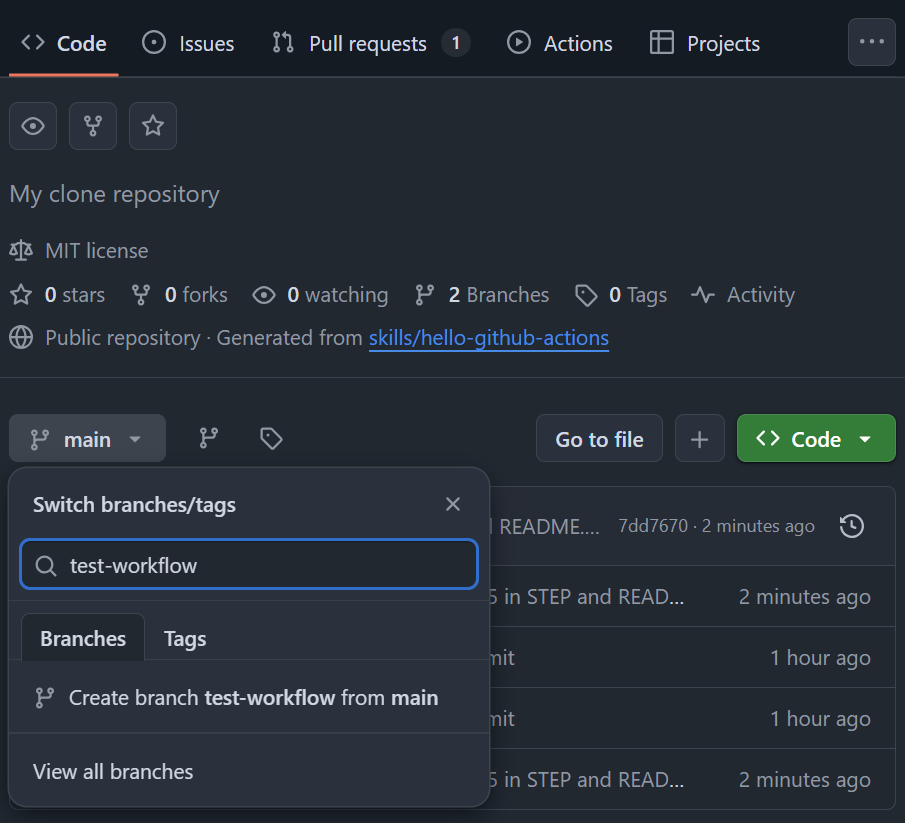This screenshot has width=905, height=823.
Task: Click the plus add file button
Action: tap(700, 439)
